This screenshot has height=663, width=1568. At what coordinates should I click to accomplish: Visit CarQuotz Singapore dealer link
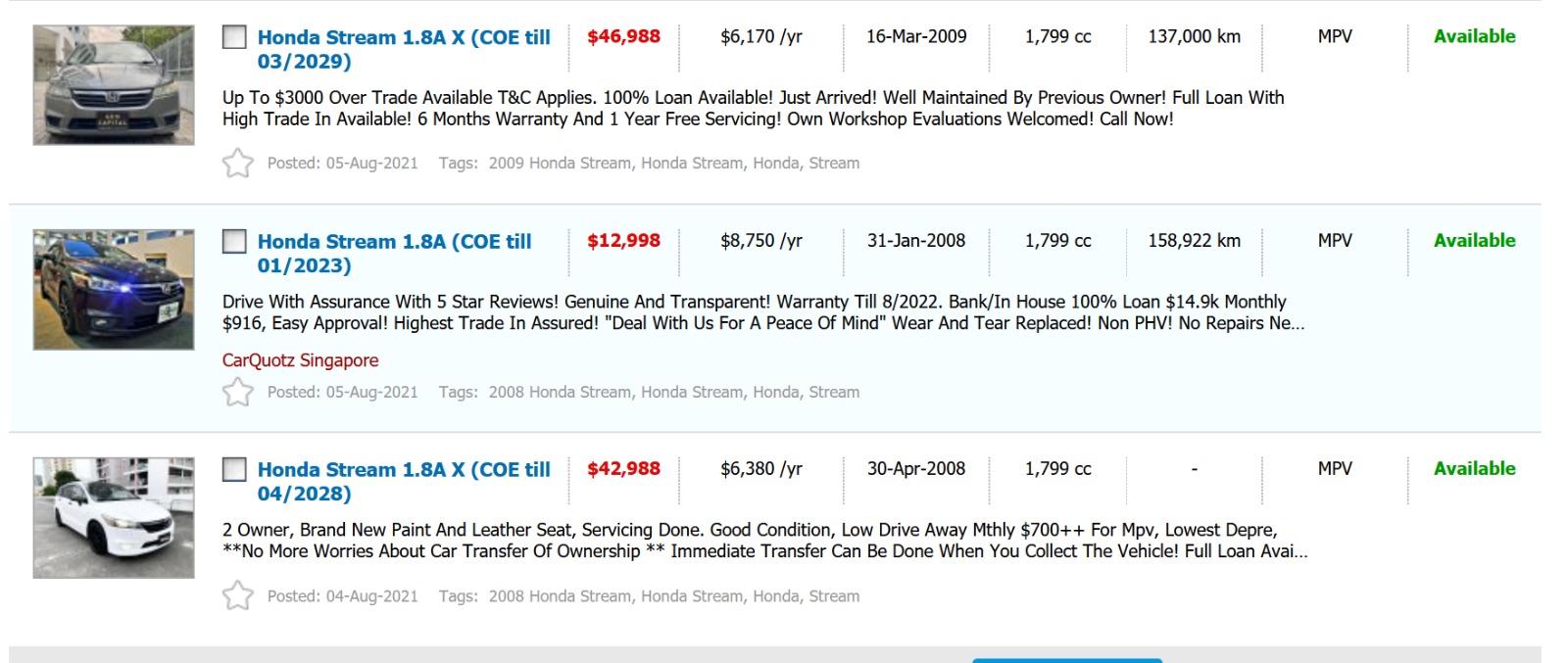pos(300,360)
